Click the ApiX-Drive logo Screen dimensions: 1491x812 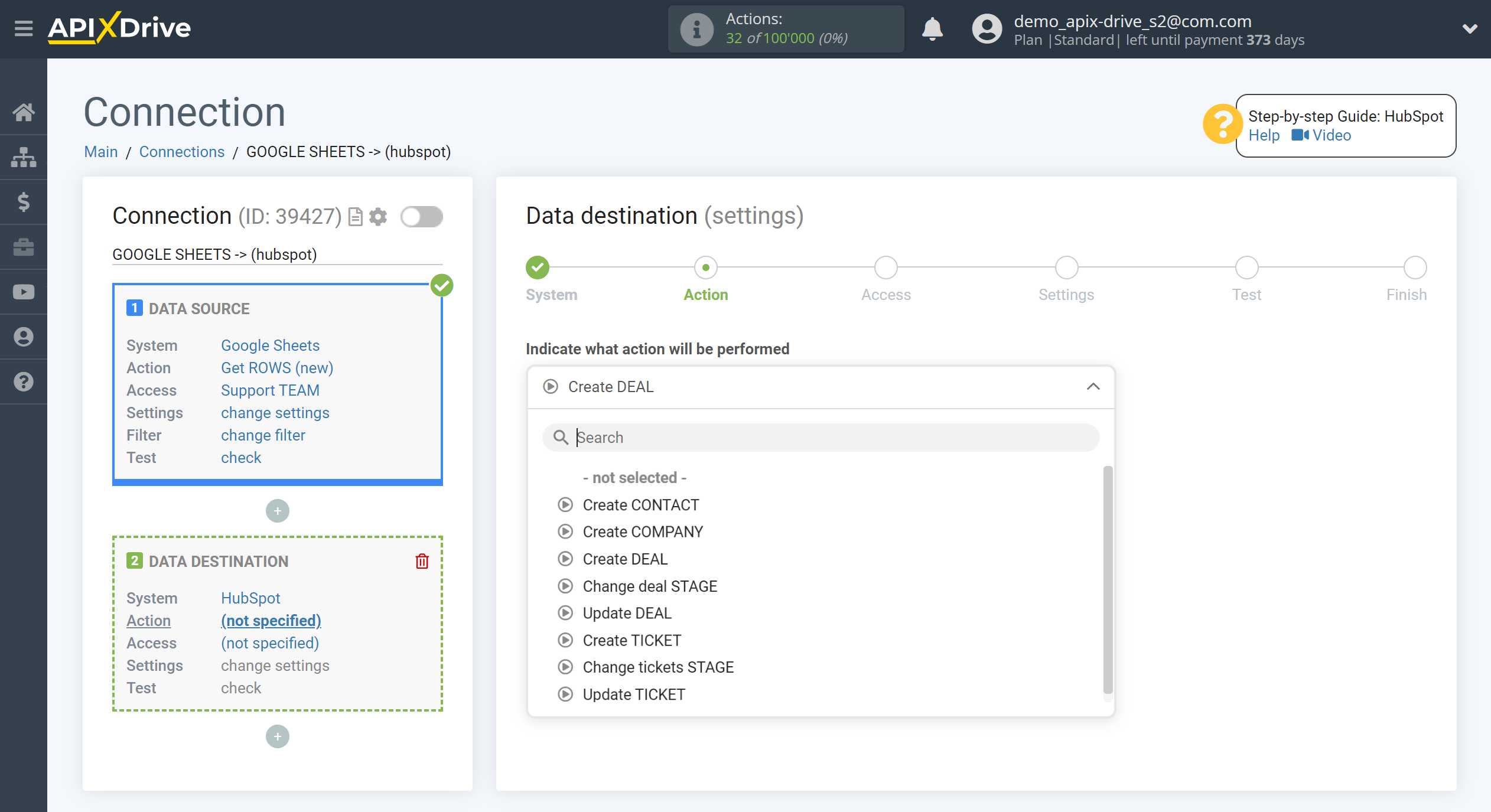pos(119,28)
